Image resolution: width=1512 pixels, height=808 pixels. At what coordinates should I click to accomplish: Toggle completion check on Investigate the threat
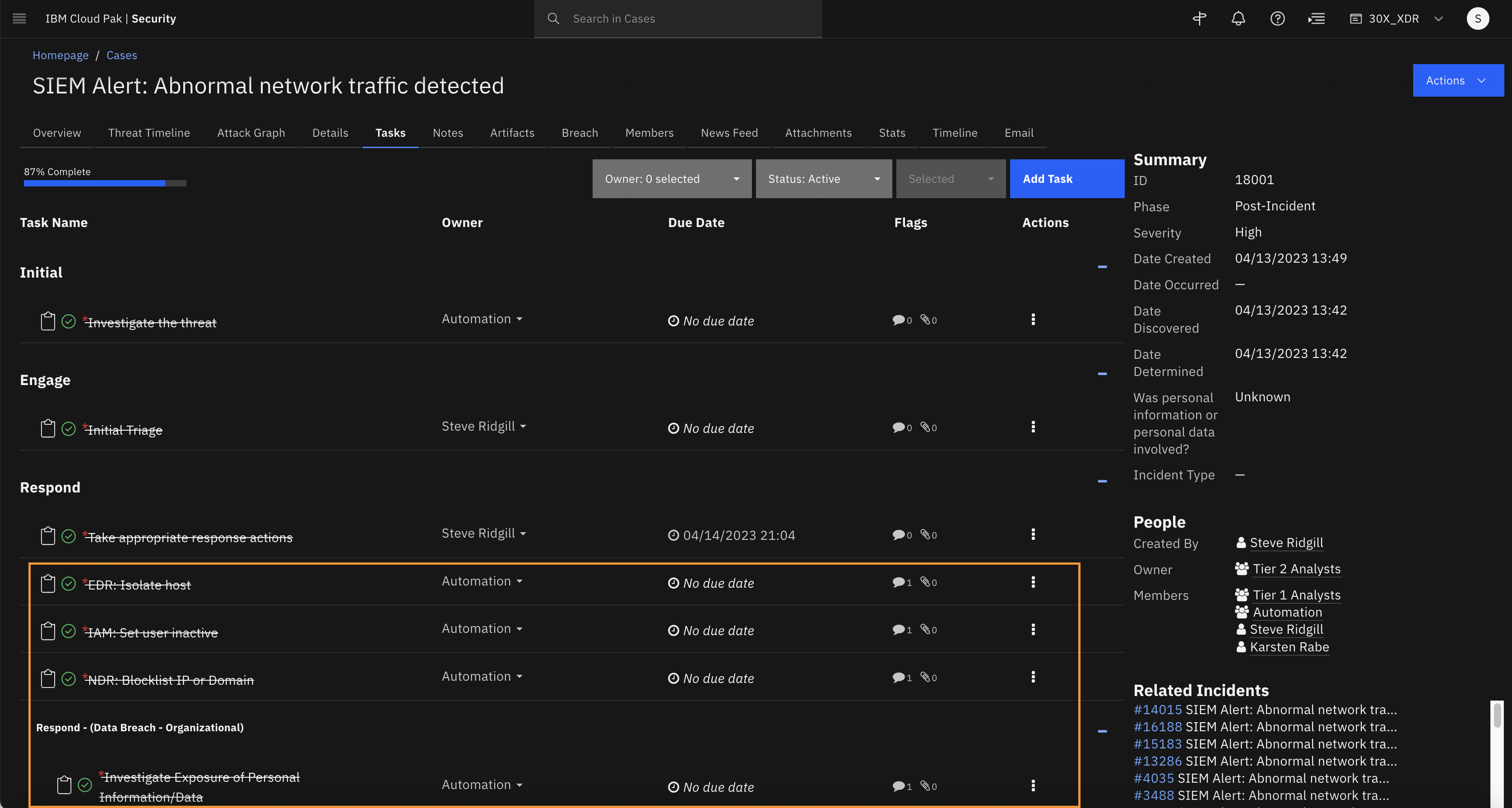point(69,321)
